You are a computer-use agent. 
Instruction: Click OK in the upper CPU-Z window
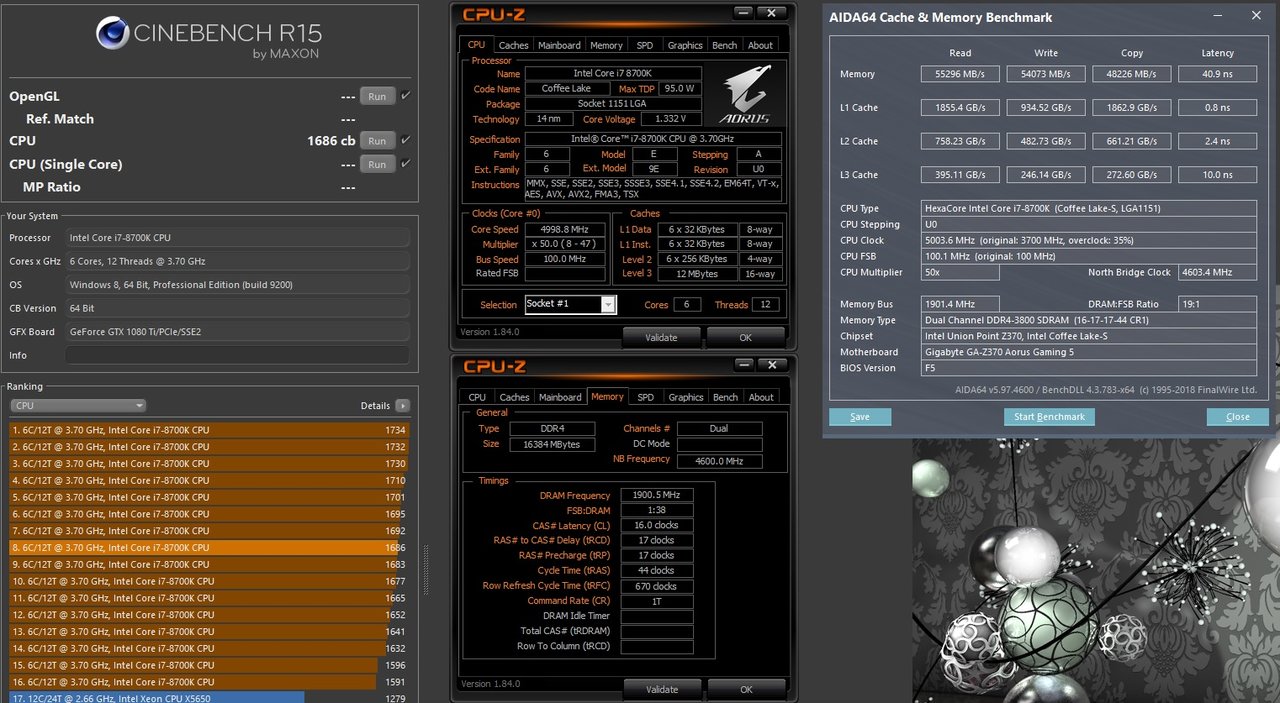coord(745,337)
